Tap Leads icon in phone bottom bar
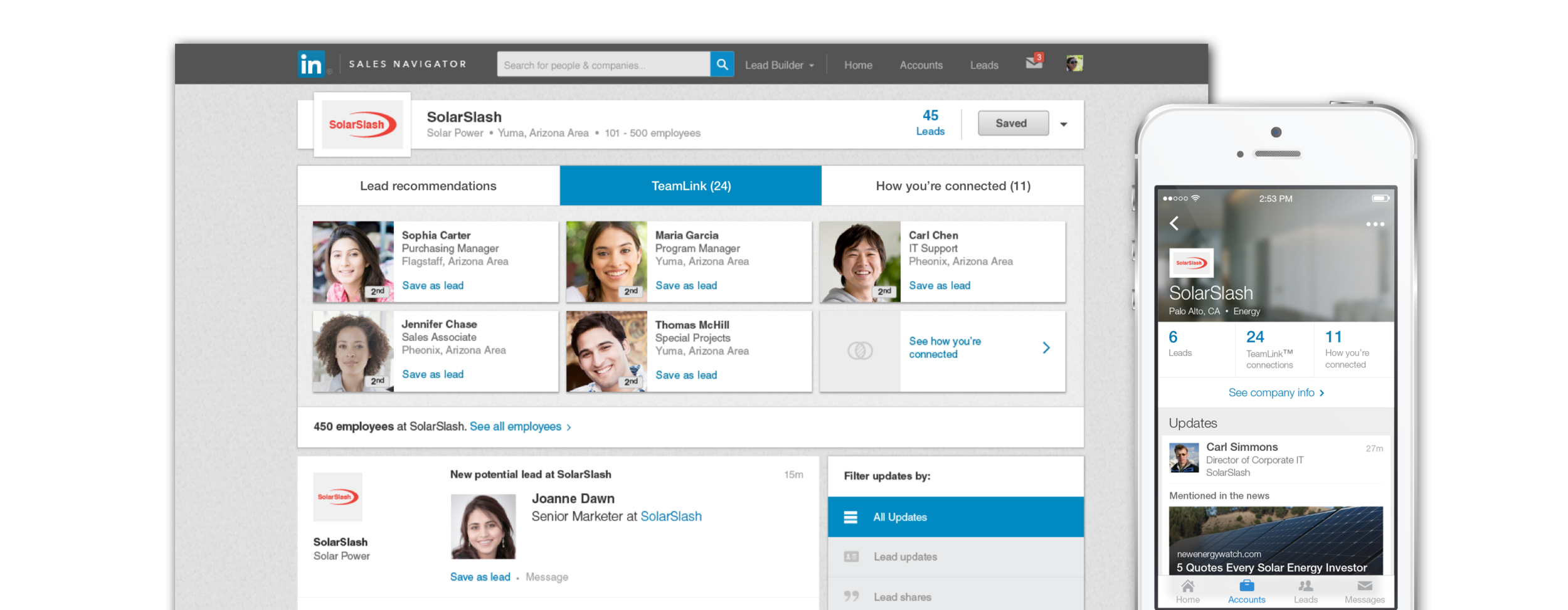 tap(1306, 586)
